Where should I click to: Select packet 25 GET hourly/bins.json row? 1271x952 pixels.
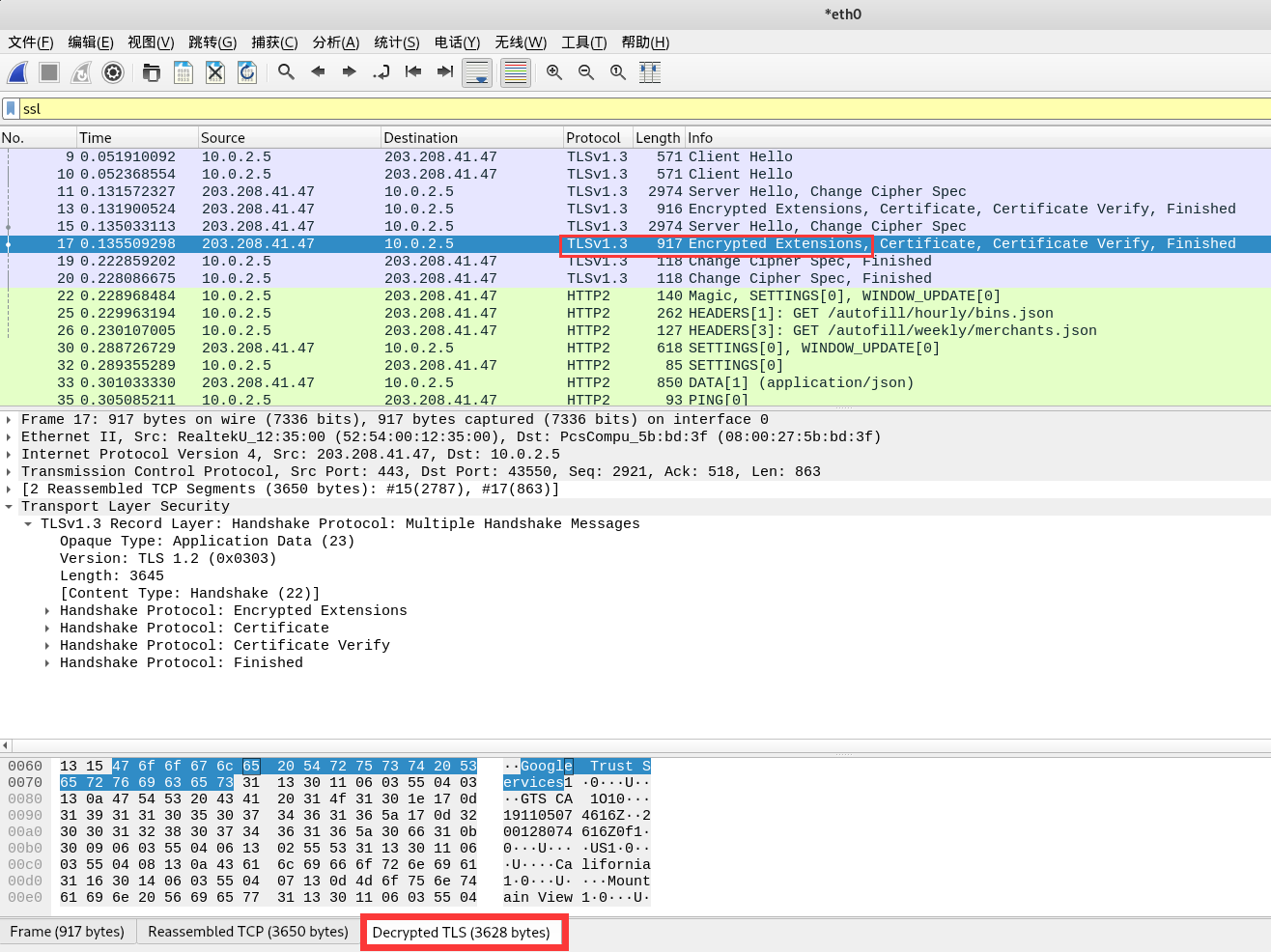tap(635, 313)
